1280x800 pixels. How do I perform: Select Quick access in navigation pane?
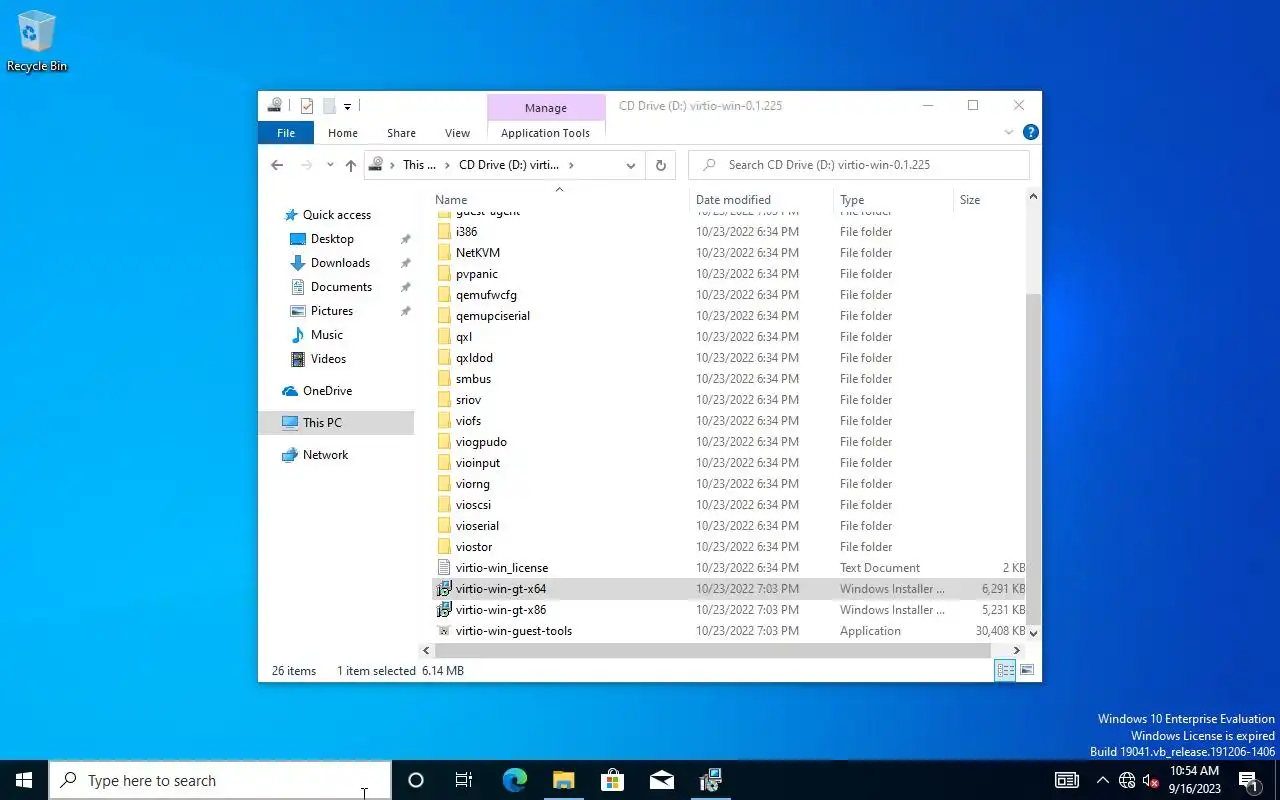[x=336, y=215]
